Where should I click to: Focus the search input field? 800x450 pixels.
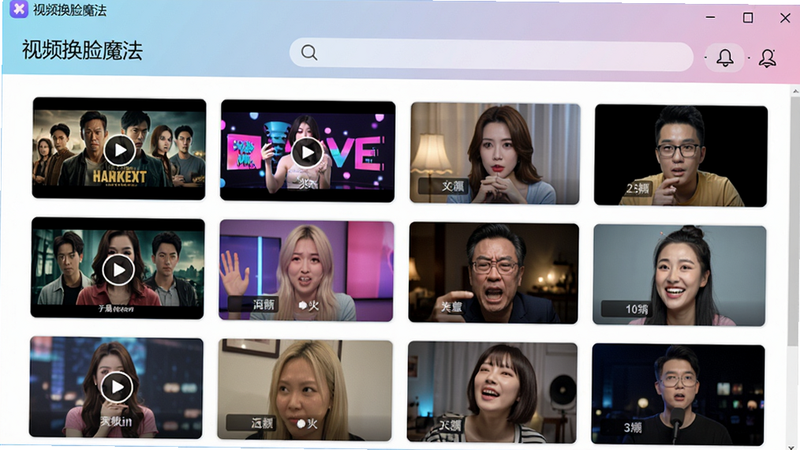491,54
